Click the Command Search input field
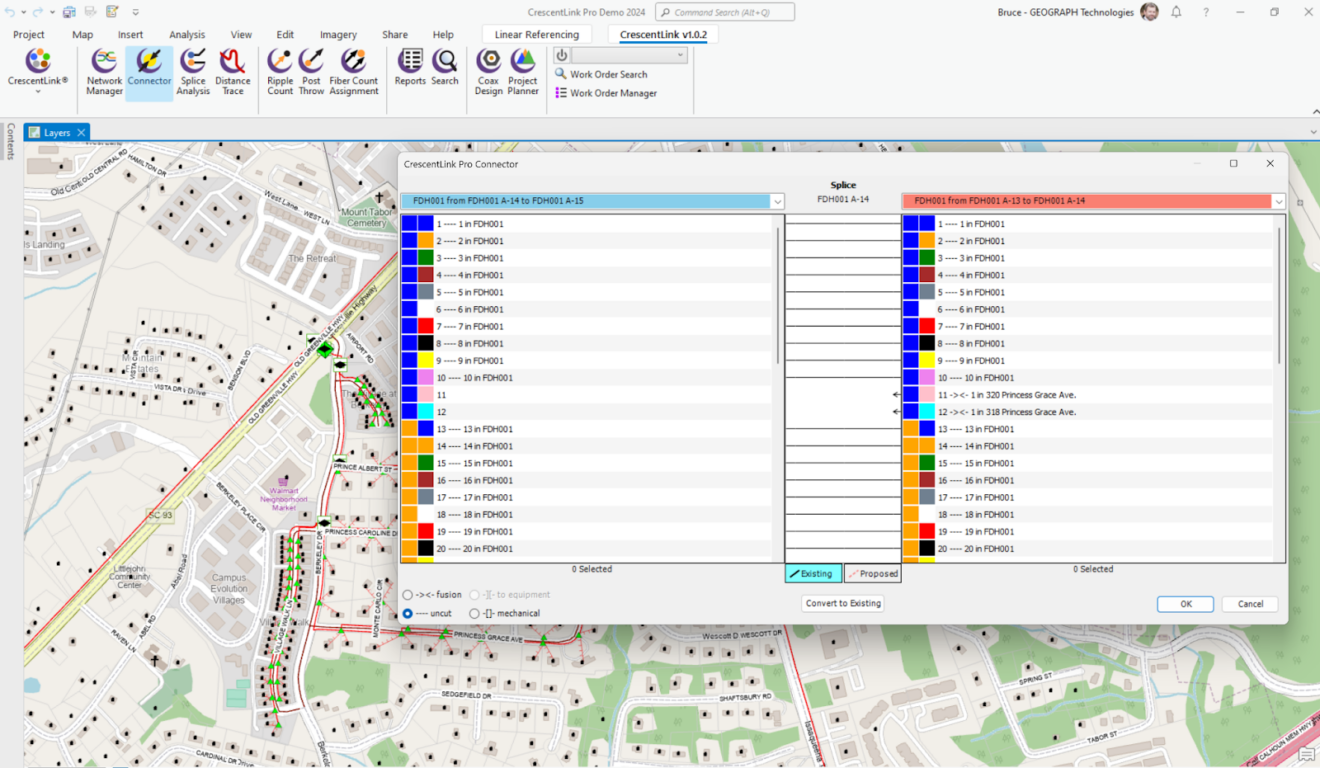The width and height of the screenshot is (1320, 768). point(725,12)
